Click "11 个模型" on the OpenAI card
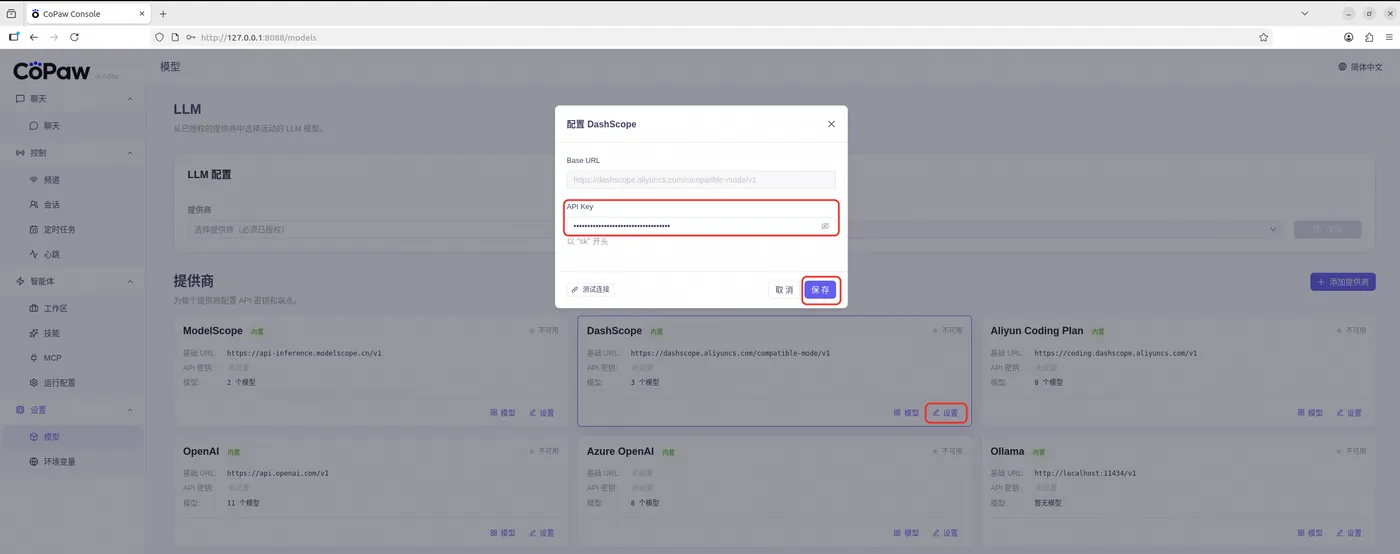Screen dimensions: 1400x554 [243, 503]
